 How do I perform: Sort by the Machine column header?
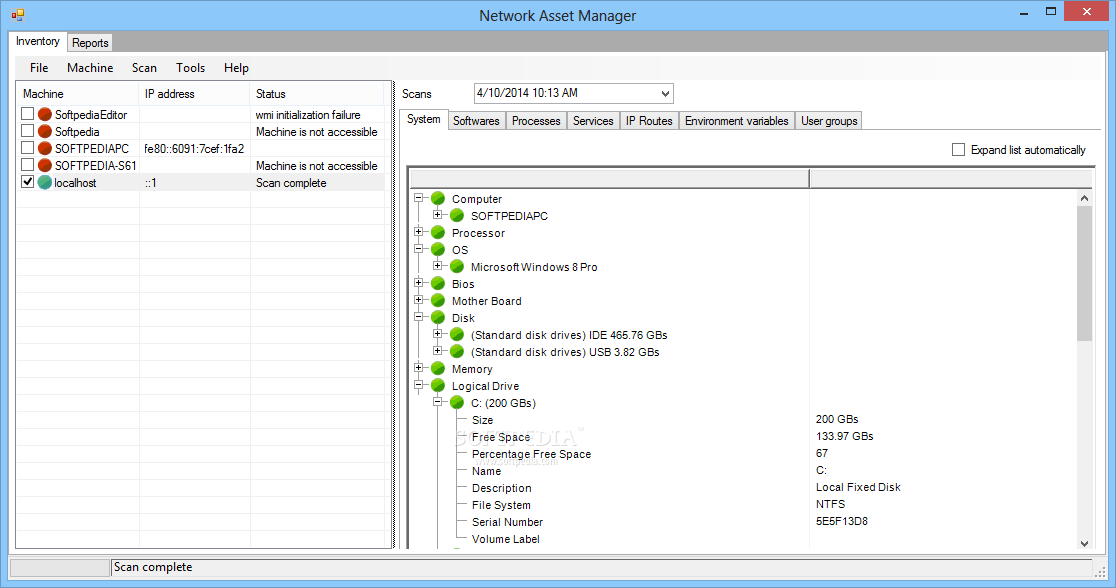[78, 94]
